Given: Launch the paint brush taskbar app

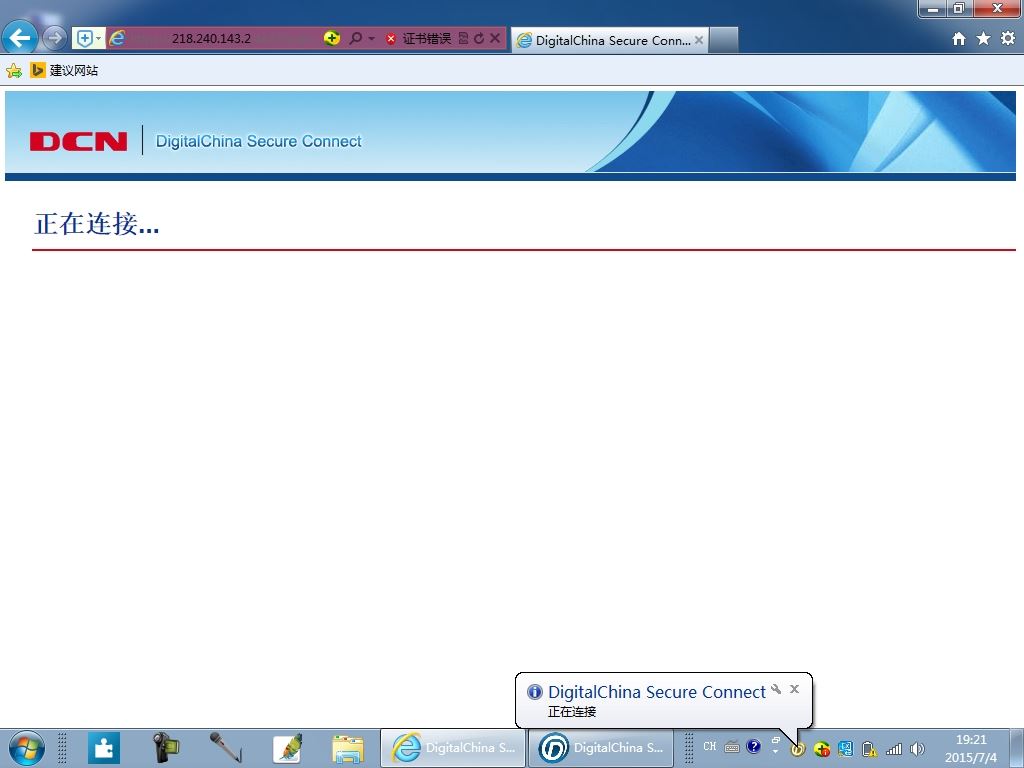Looking at the screenshot, I should point(288,748).
